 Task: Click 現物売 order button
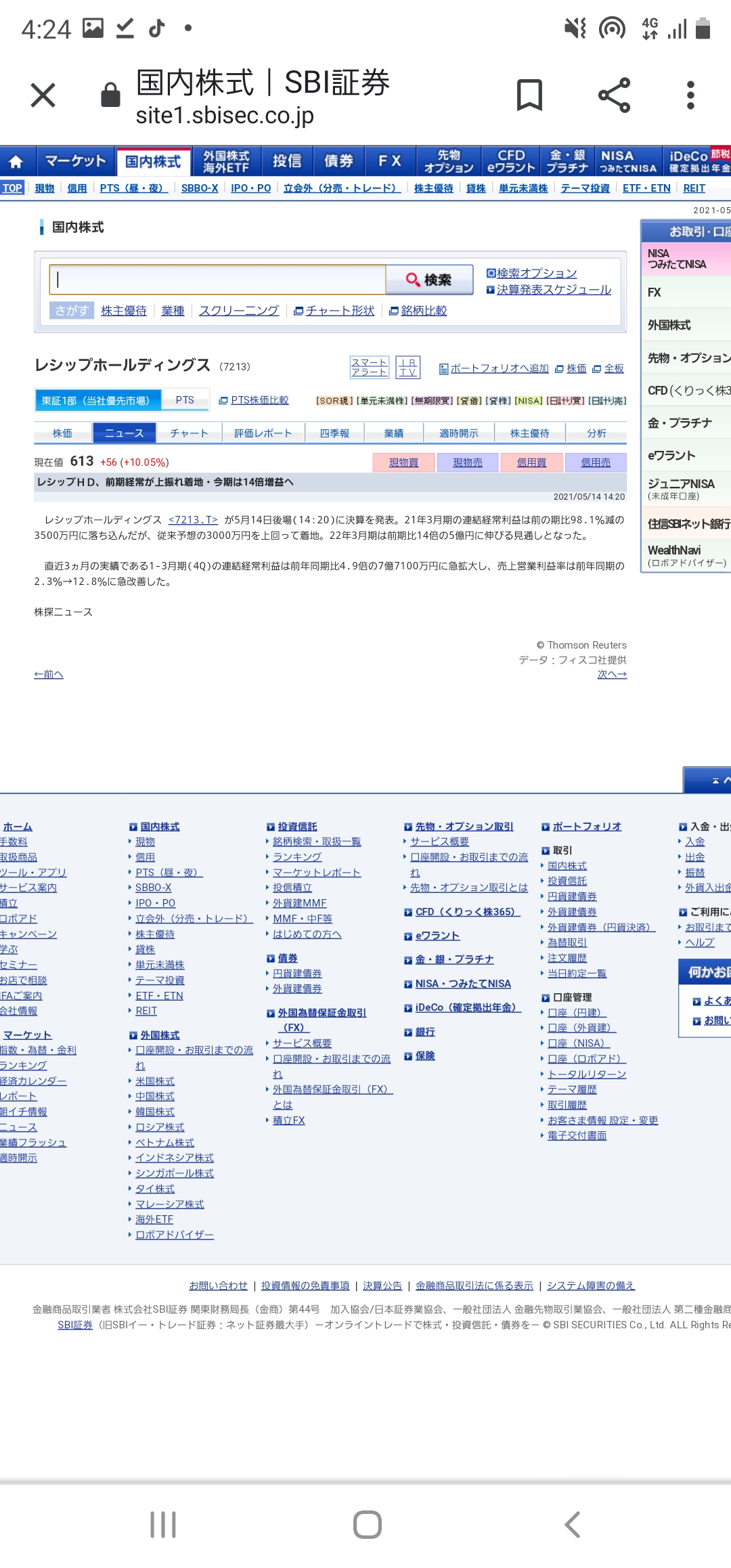pos(468,462)
